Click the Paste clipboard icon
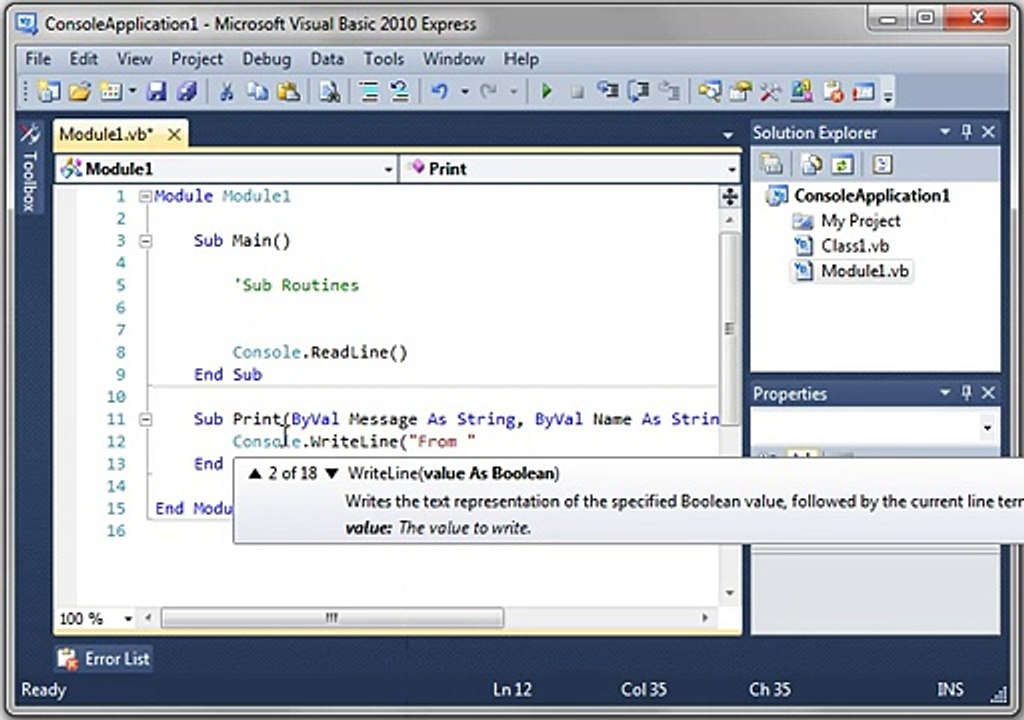Screen dimensions: 1024x720 pos(288,91)
